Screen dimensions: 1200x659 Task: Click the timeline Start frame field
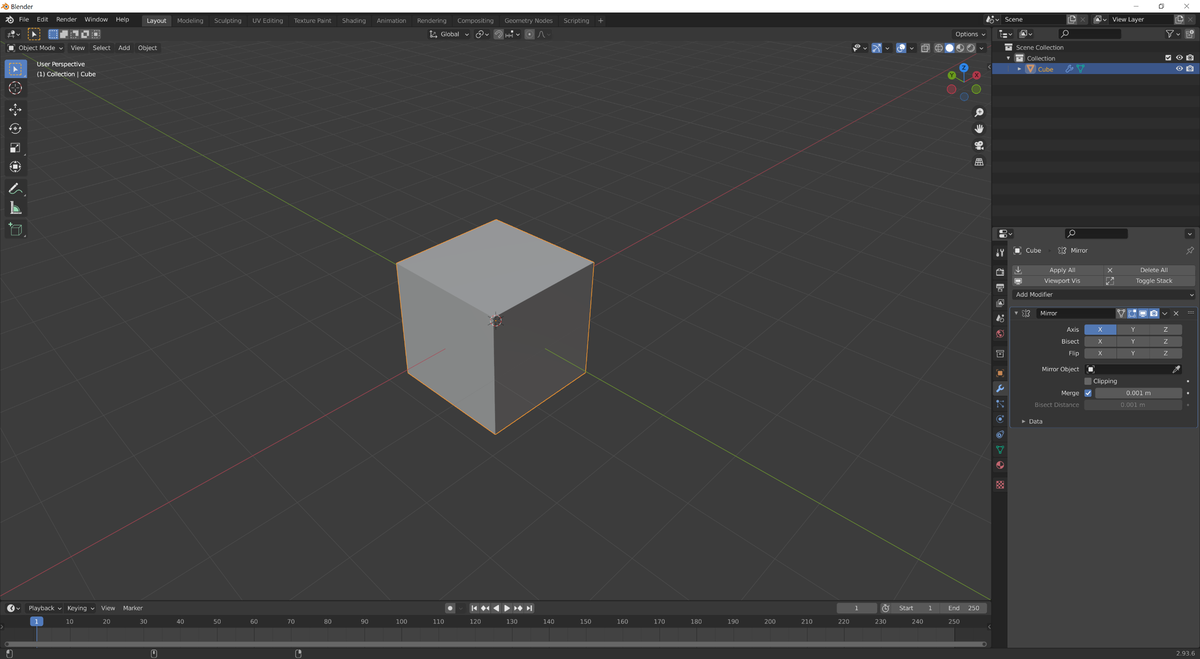[x=916, y=608]
